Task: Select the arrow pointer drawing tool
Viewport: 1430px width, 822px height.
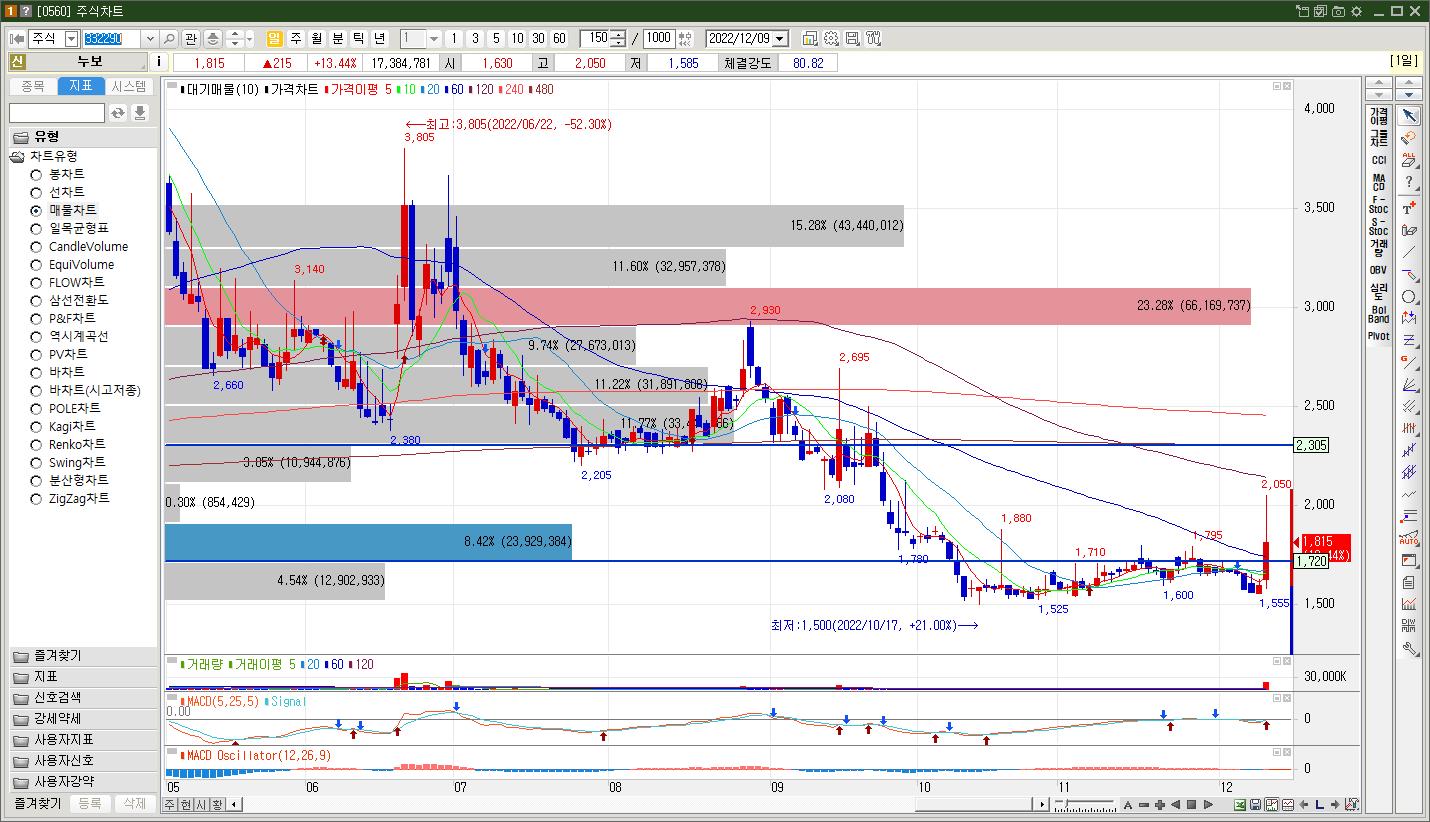Action: coord(1409,117)
